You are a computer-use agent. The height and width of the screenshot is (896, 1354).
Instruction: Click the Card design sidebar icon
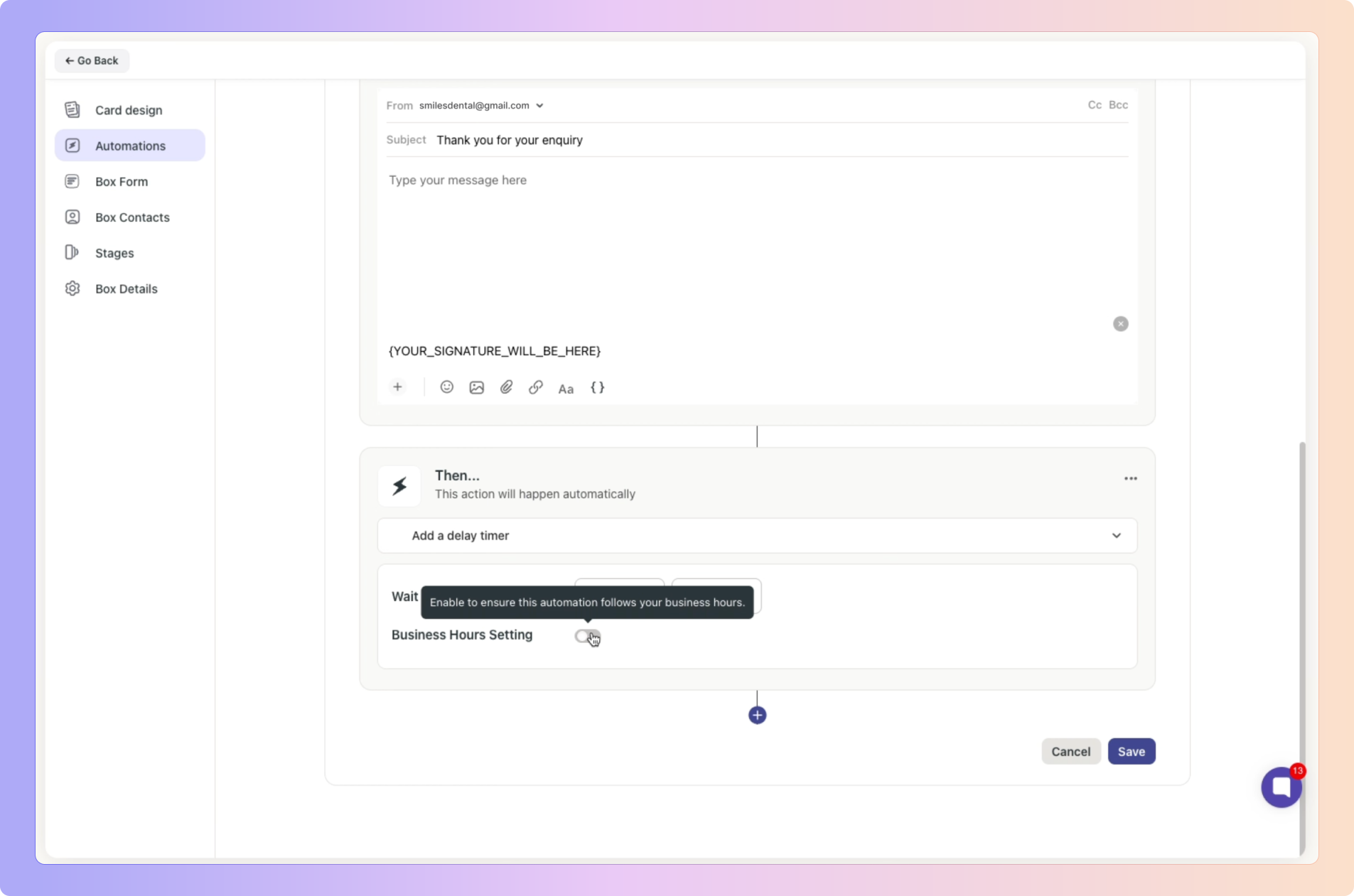(x=72, y=109)
